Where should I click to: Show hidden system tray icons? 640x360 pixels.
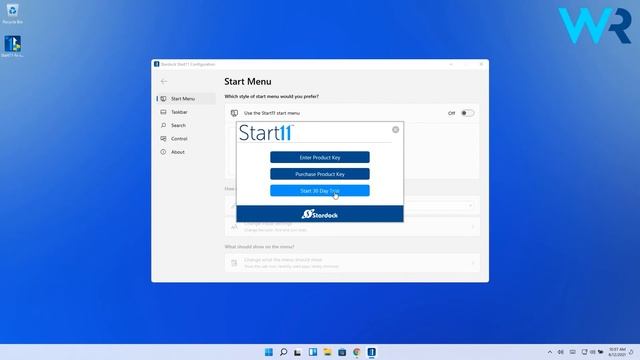550,352
